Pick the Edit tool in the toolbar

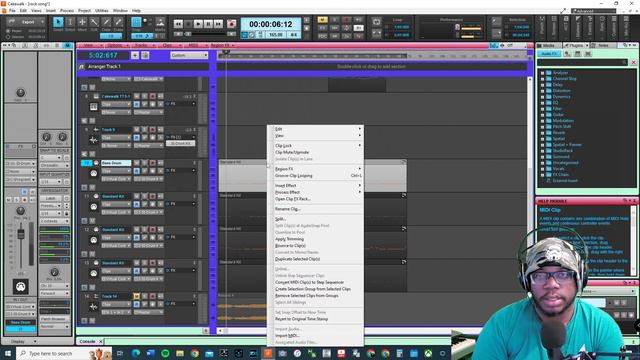tap(94, 22)
